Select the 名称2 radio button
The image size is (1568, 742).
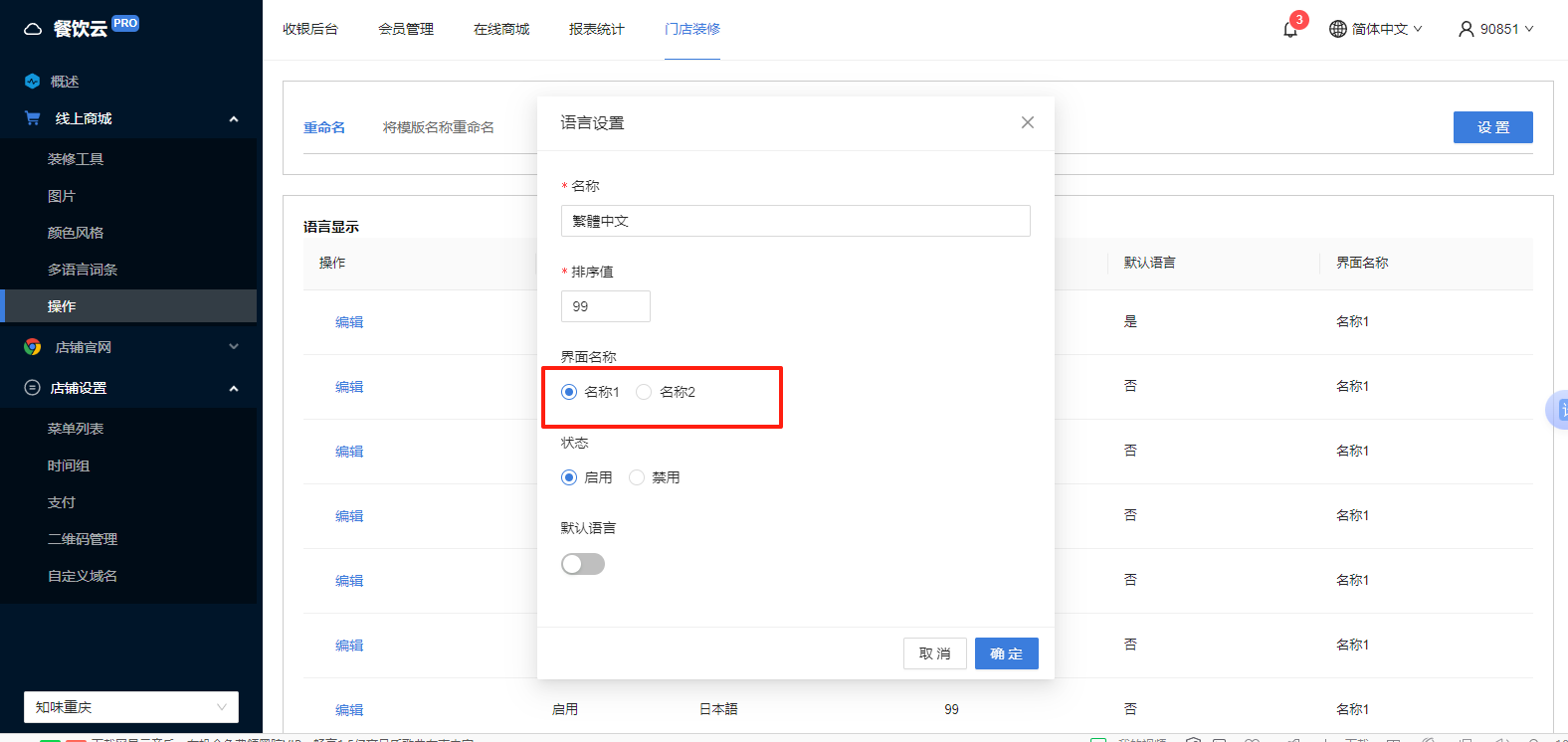644,392
